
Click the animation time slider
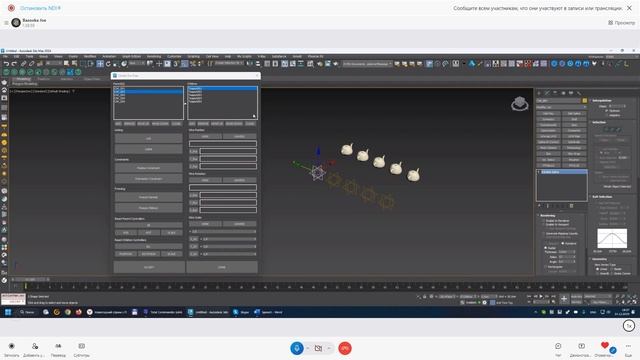[x=31, y=280]
